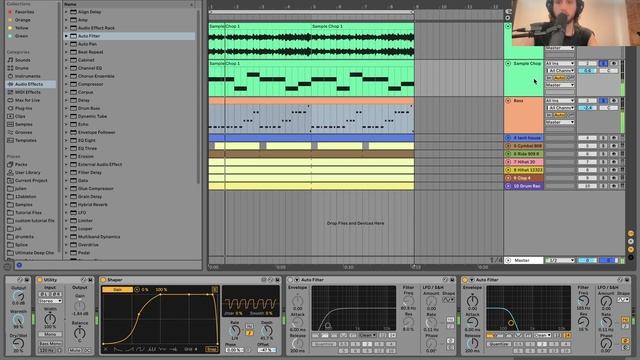This screenshot has height=360, width=640.
Task: Open Bass track Master output dropdown
Action: pyautogui.click(x=560, y=122)
